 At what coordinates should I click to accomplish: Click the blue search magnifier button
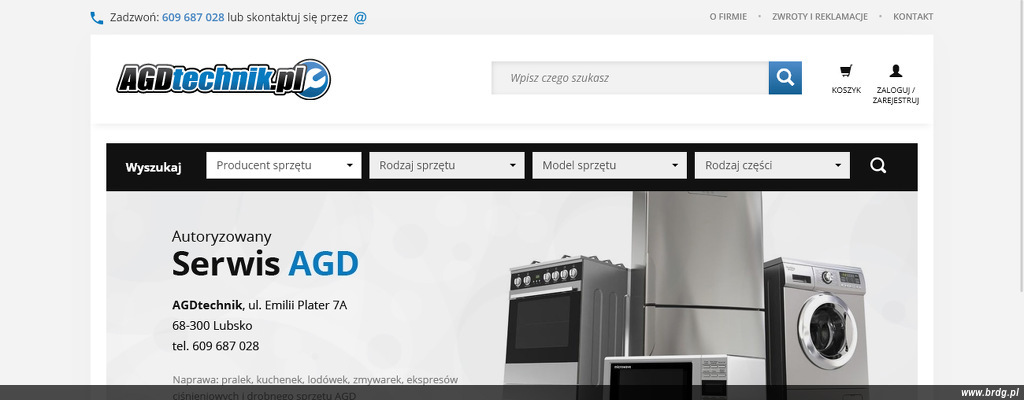tap(785, 77)
